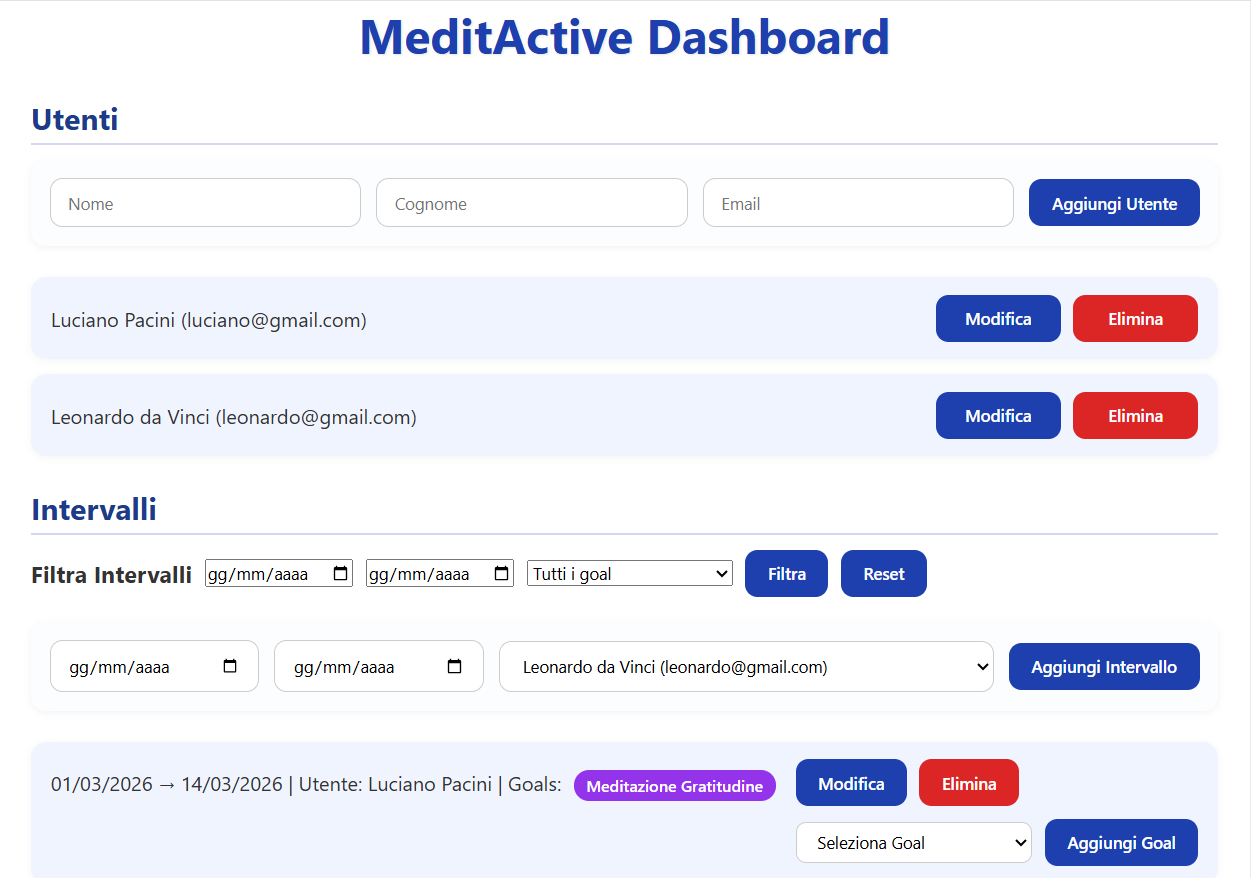The image size is (1251, 878).
Task: Click 'Elimina' on the 01/03/2026 interval
Action: pos(968,782)
